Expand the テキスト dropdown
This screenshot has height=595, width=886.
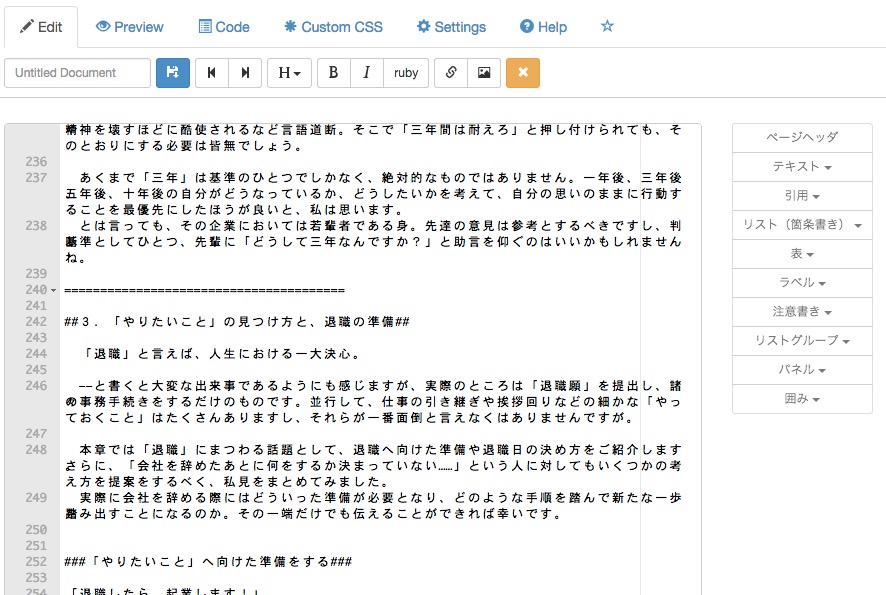tap(802, 167)
